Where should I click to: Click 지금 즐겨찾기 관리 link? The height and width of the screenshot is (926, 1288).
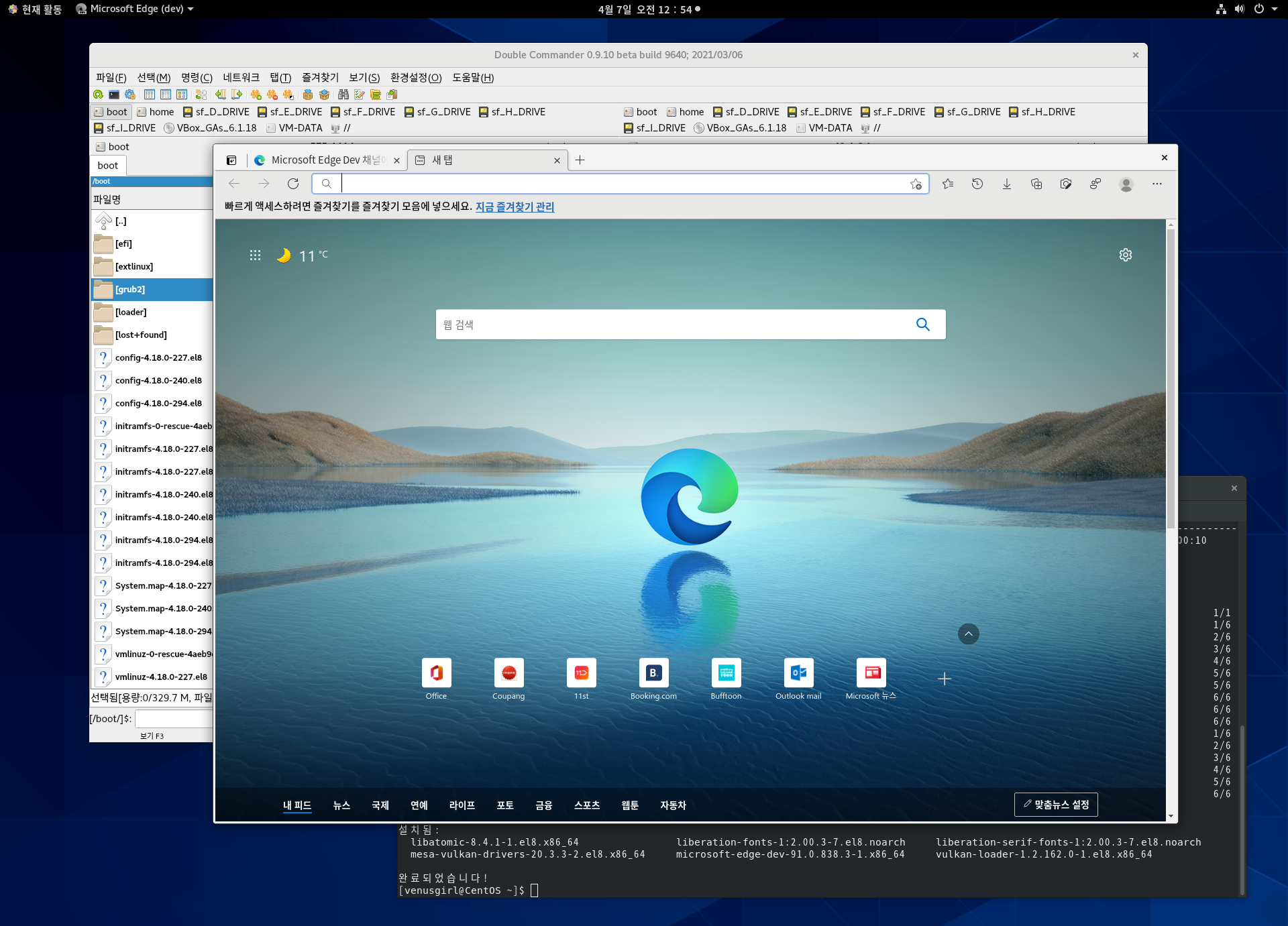(x=515, y=207)
